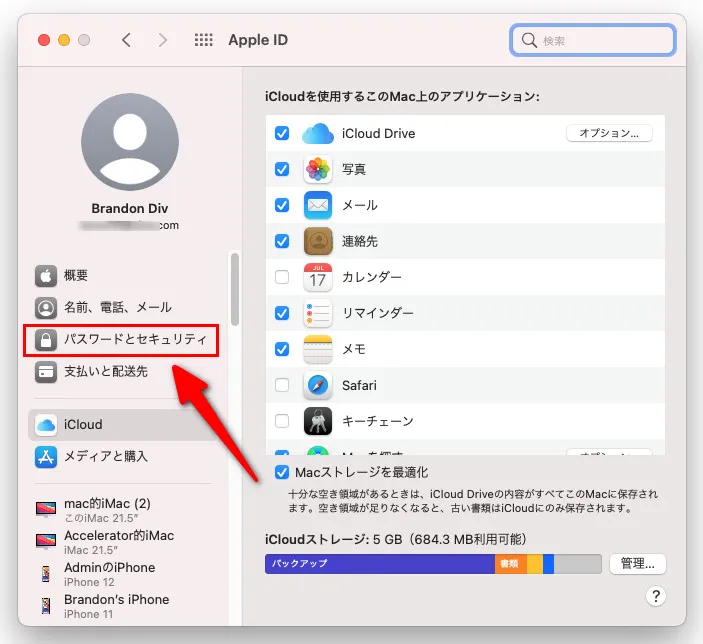The height and width of the screenshot is (644, 703).
Task: Select device Accelerator的iMac
Action: pos(121,542)
